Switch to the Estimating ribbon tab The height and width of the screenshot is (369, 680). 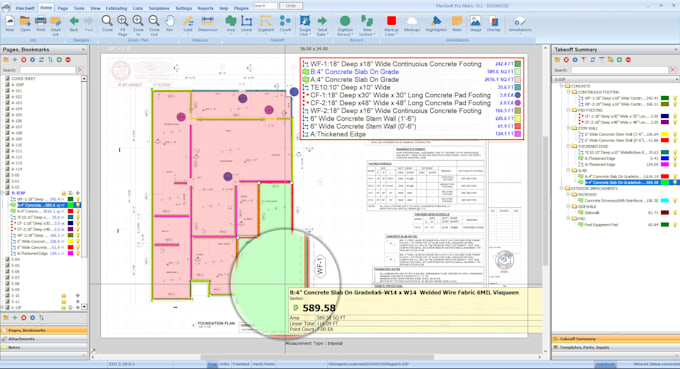pos(116,8)
